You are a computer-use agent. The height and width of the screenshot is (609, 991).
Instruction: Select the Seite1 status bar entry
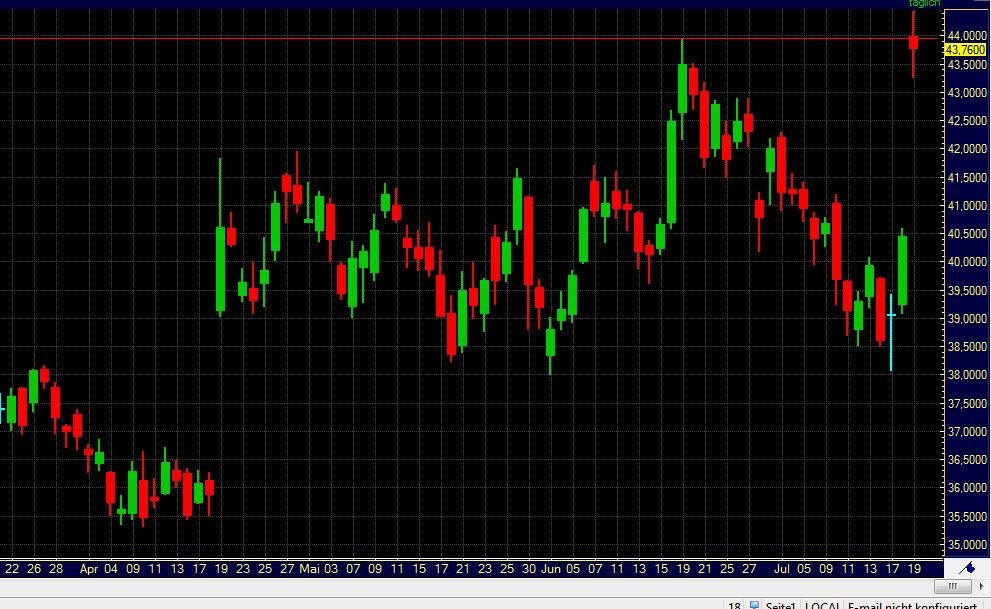(781, 605)
